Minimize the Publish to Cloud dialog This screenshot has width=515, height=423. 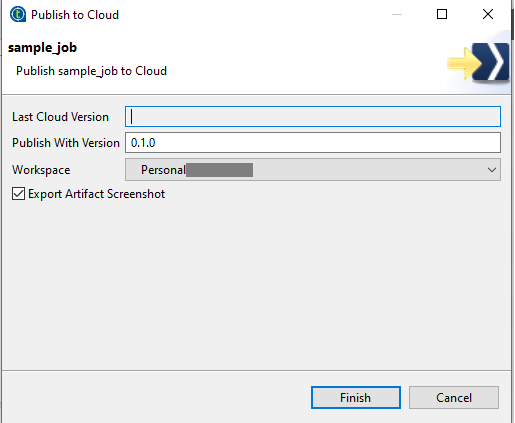pyautogui.click(x=397, y=14)
